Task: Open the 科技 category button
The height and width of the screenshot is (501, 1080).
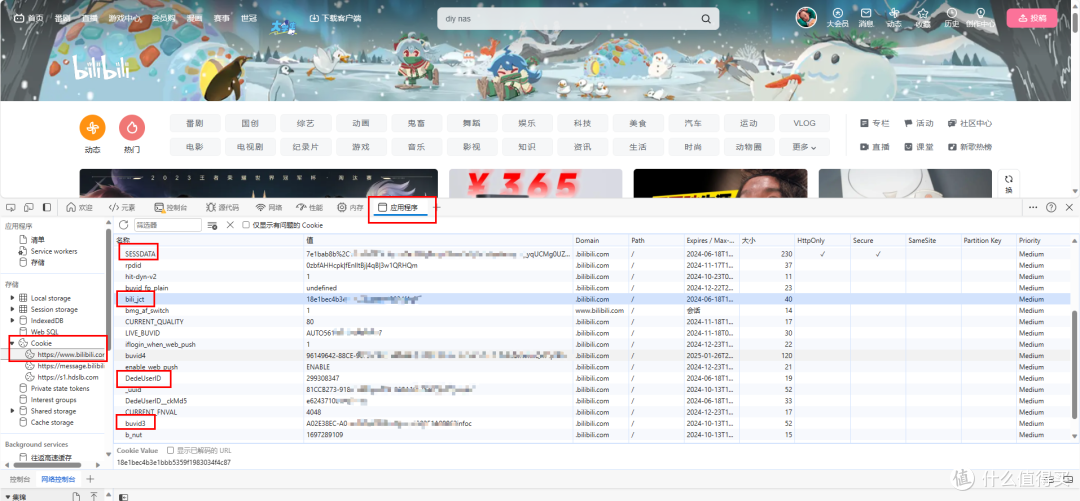Action: [583, 123]
